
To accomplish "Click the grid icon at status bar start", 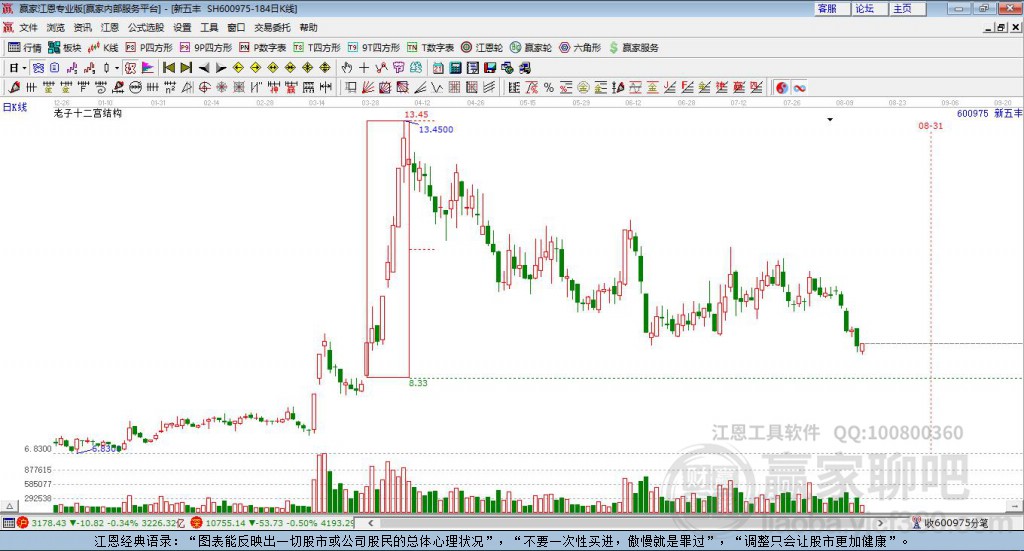I will coord(8,523).
